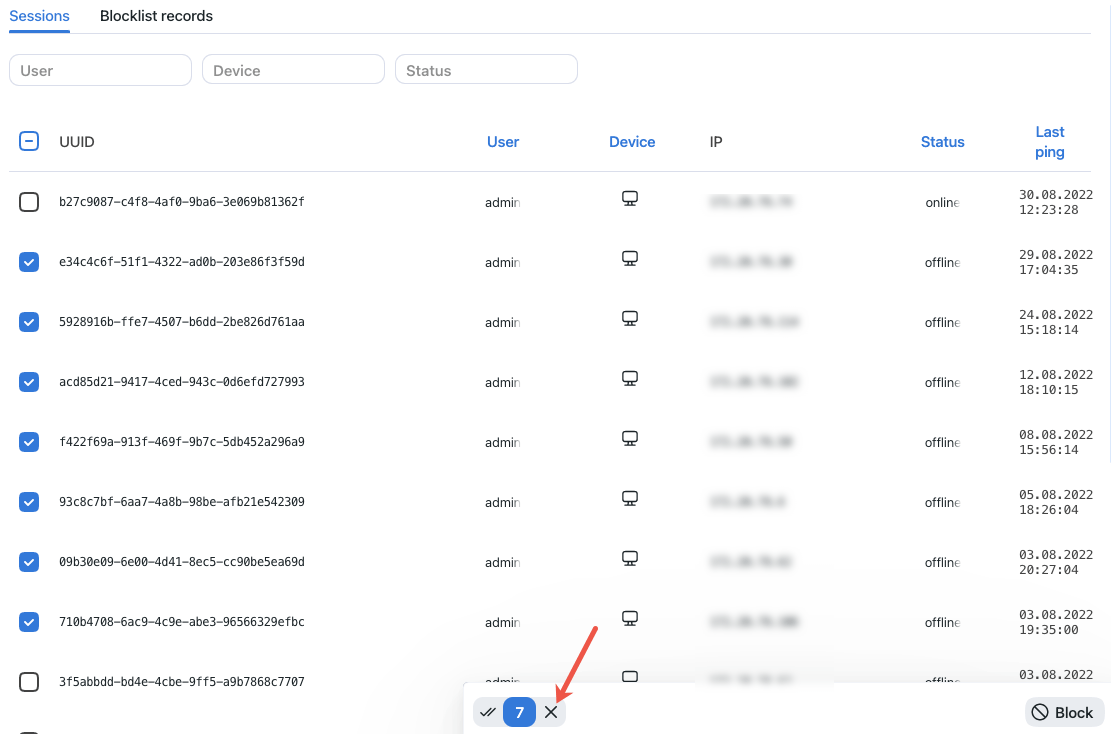Image resolution: width=1111 pixels, height=734 pixels.
Task: Click the device monitor icon on session b27c9087
Action: tap(630, 198)
